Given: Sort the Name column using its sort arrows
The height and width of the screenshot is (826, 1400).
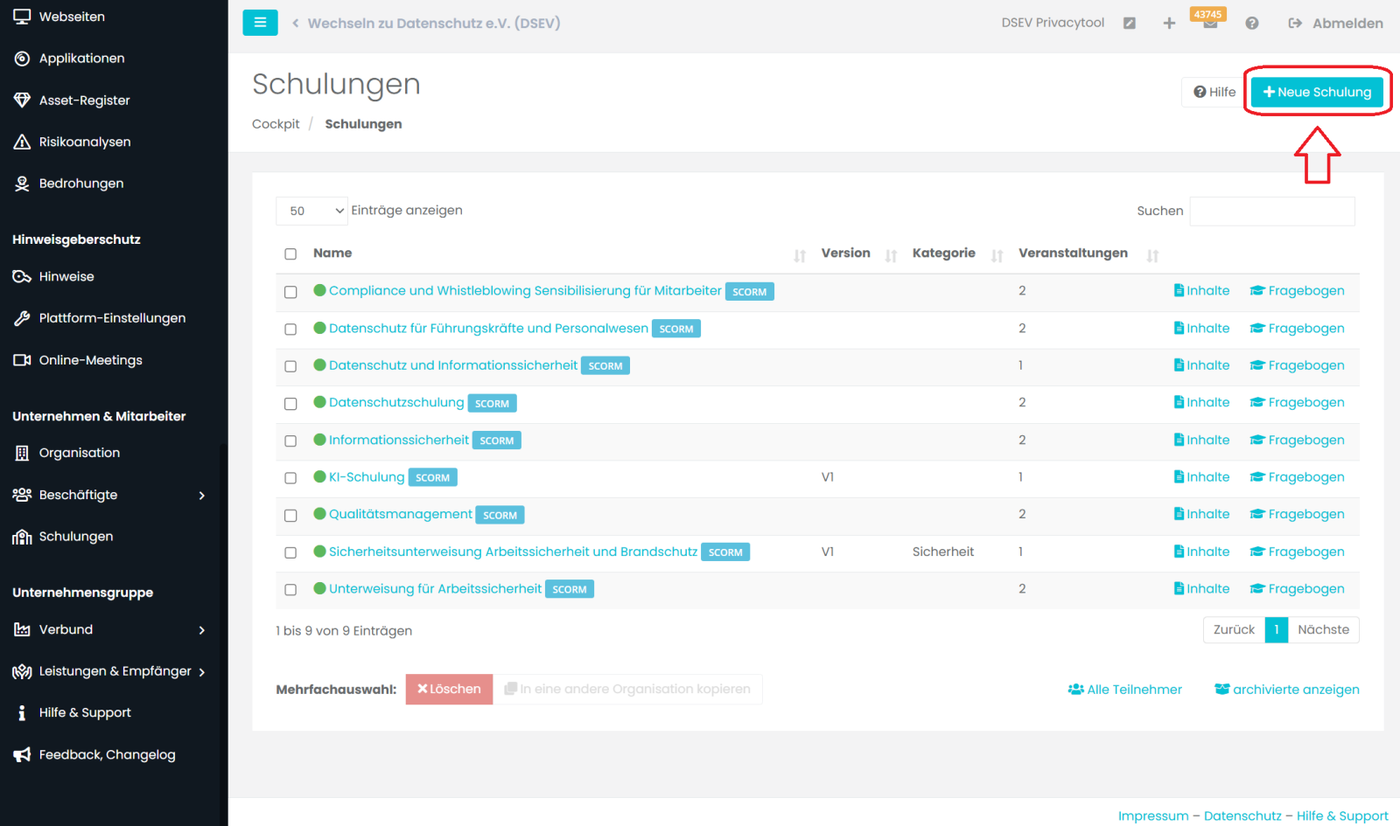Looking at the screenshot, I should pyautogui.click(x=799, y=256).
